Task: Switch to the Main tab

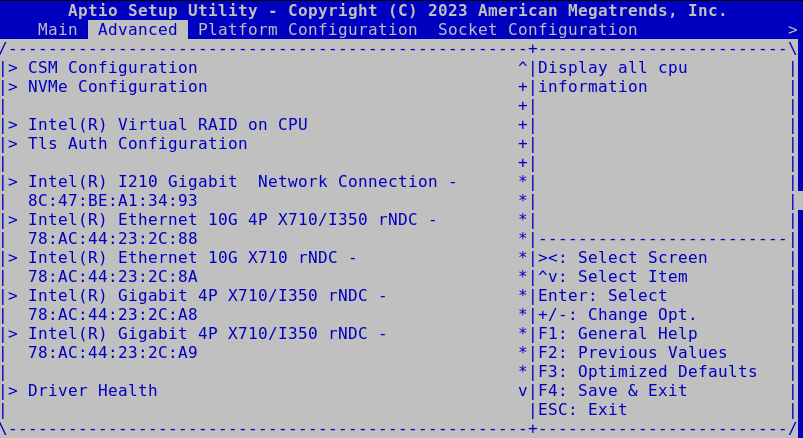Action: (x=57, y=30)
